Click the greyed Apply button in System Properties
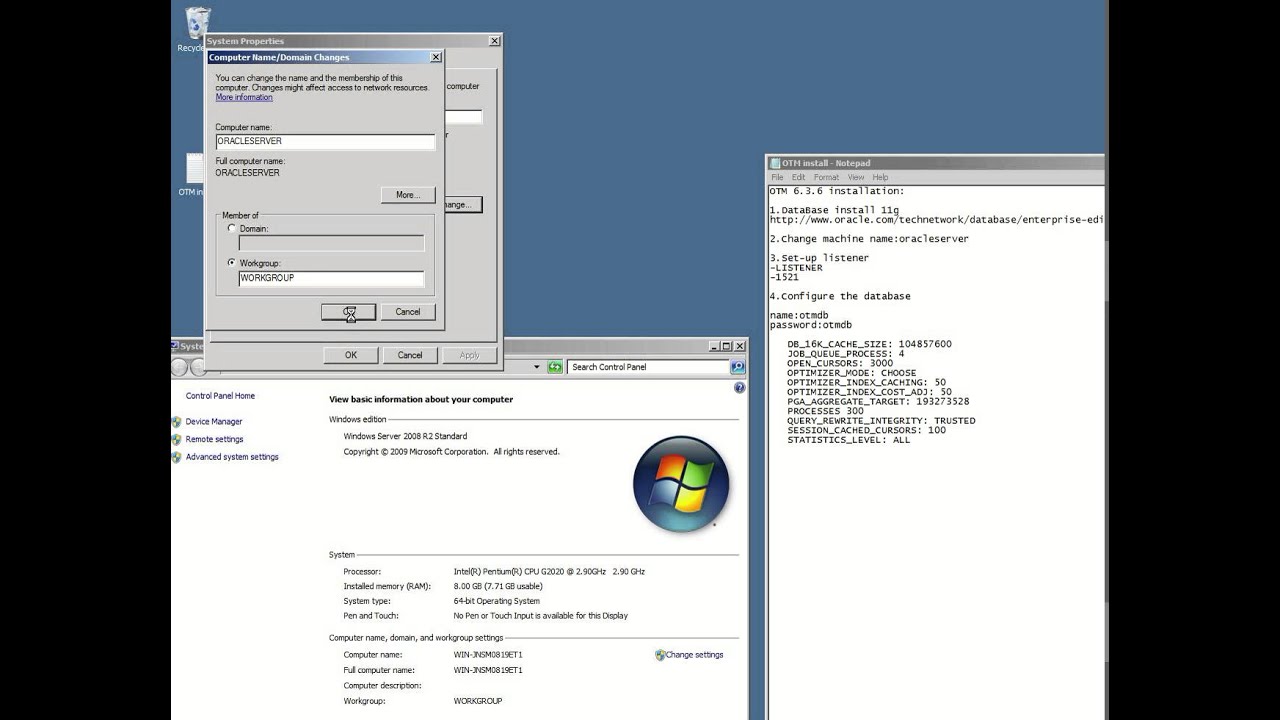Screen dimensions: 1280x720 pos(469,355)
